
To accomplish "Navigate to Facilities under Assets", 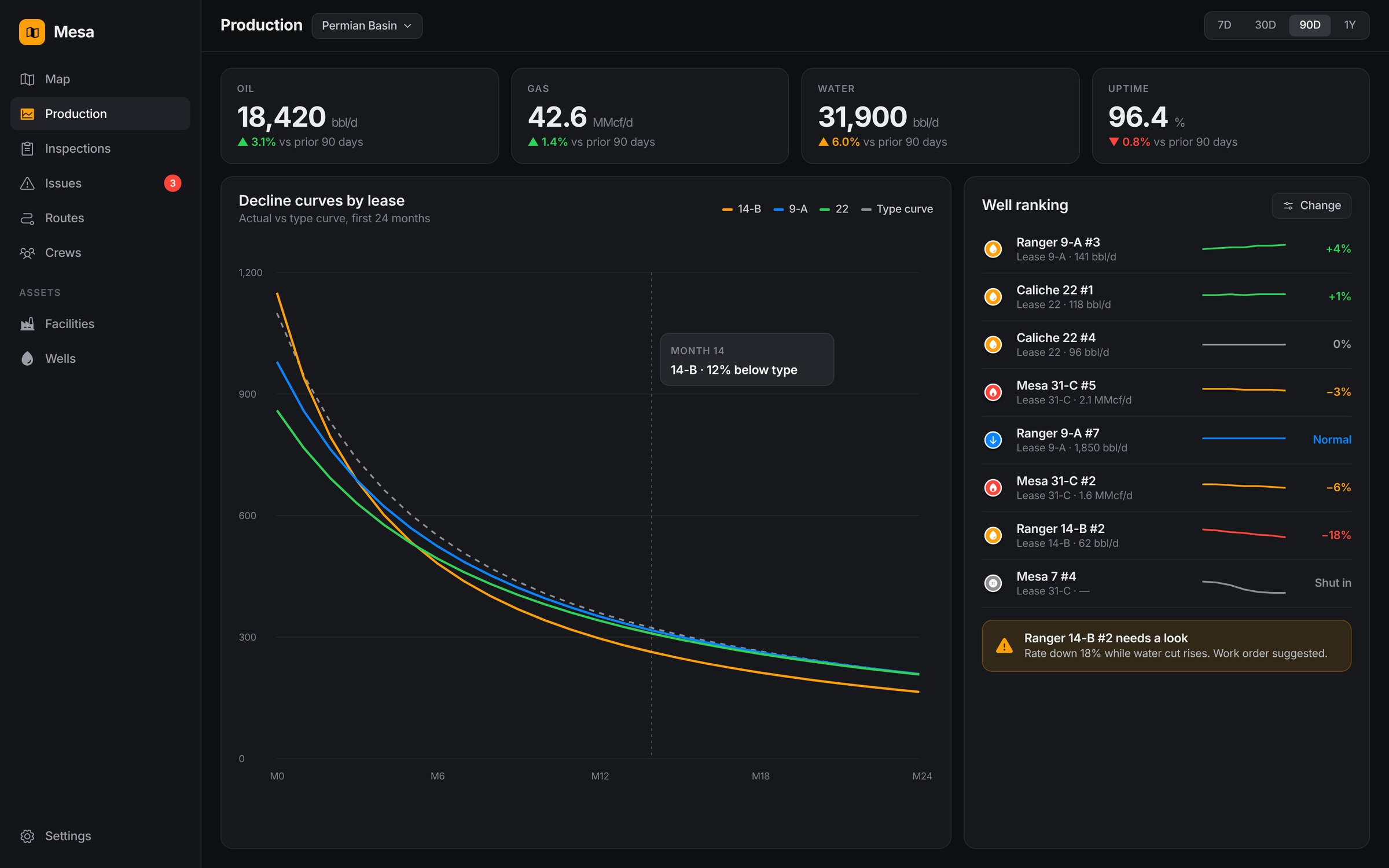I will (100, 324).
